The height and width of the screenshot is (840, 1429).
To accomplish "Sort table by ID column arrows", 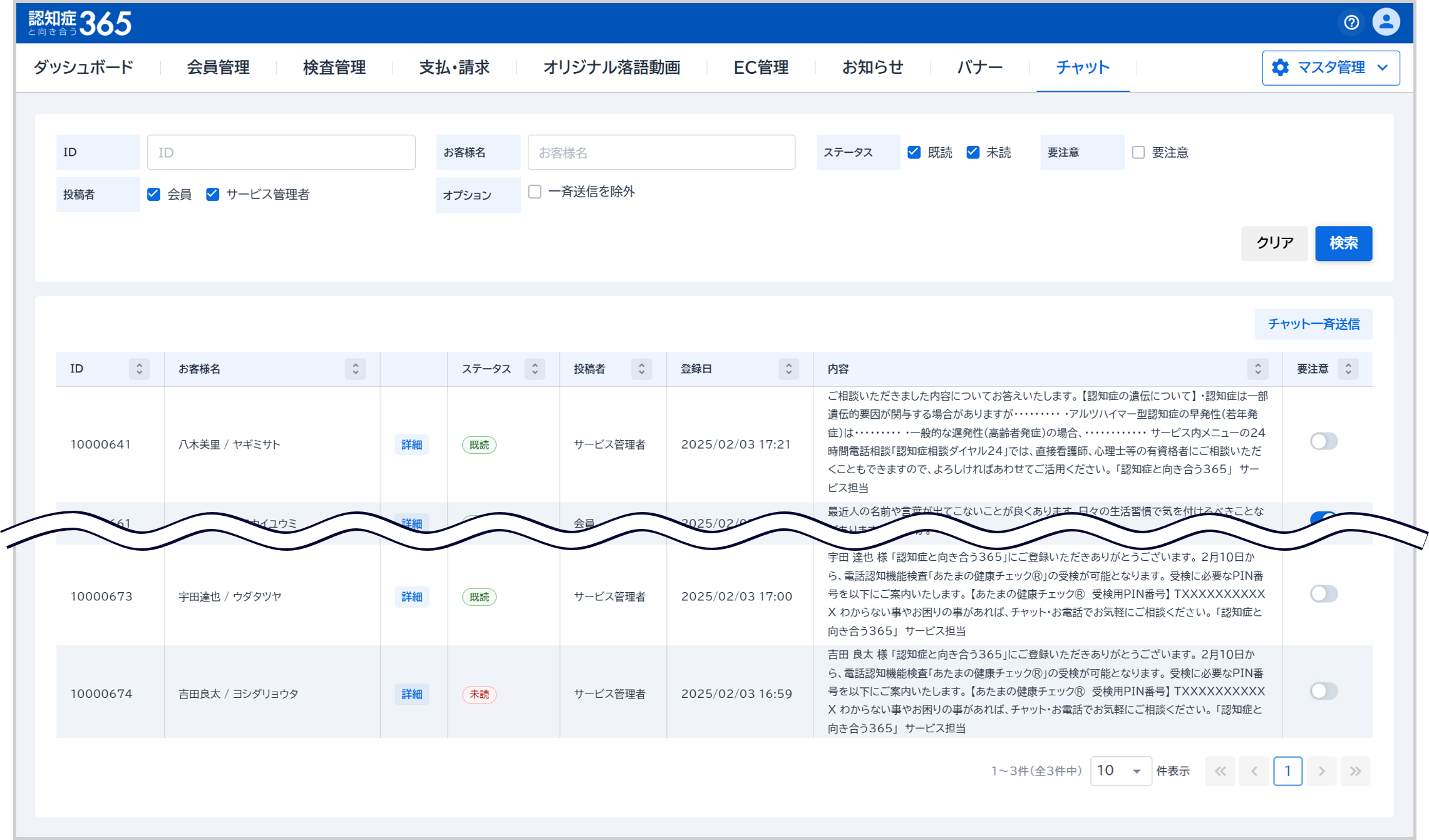I will tap(139, 369).
